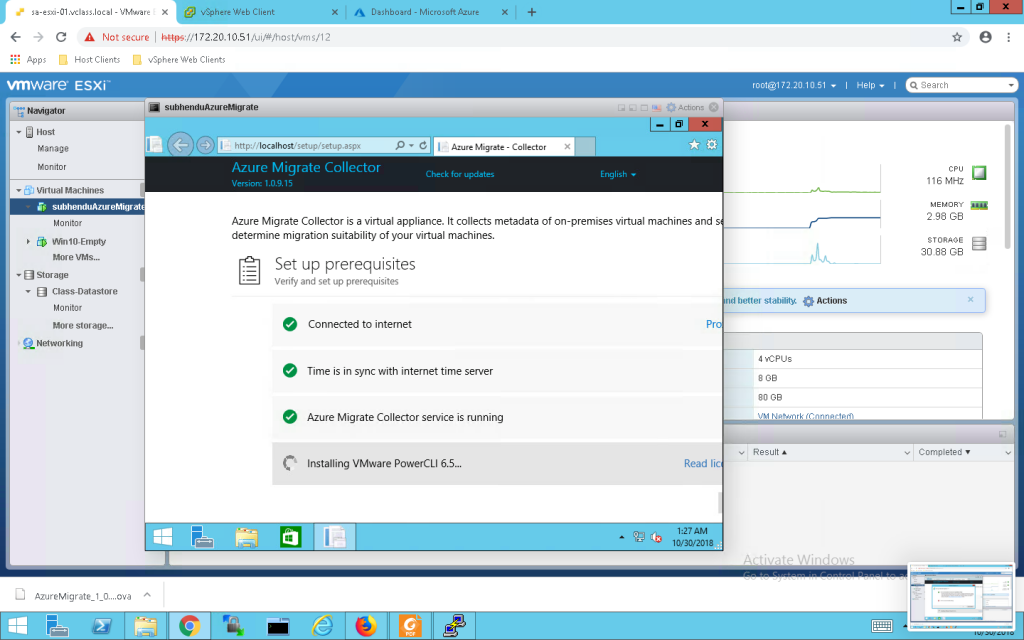Open Command Prompt from the host taskbar
Screen dimensions: 1024x640
tap(278, 626)
